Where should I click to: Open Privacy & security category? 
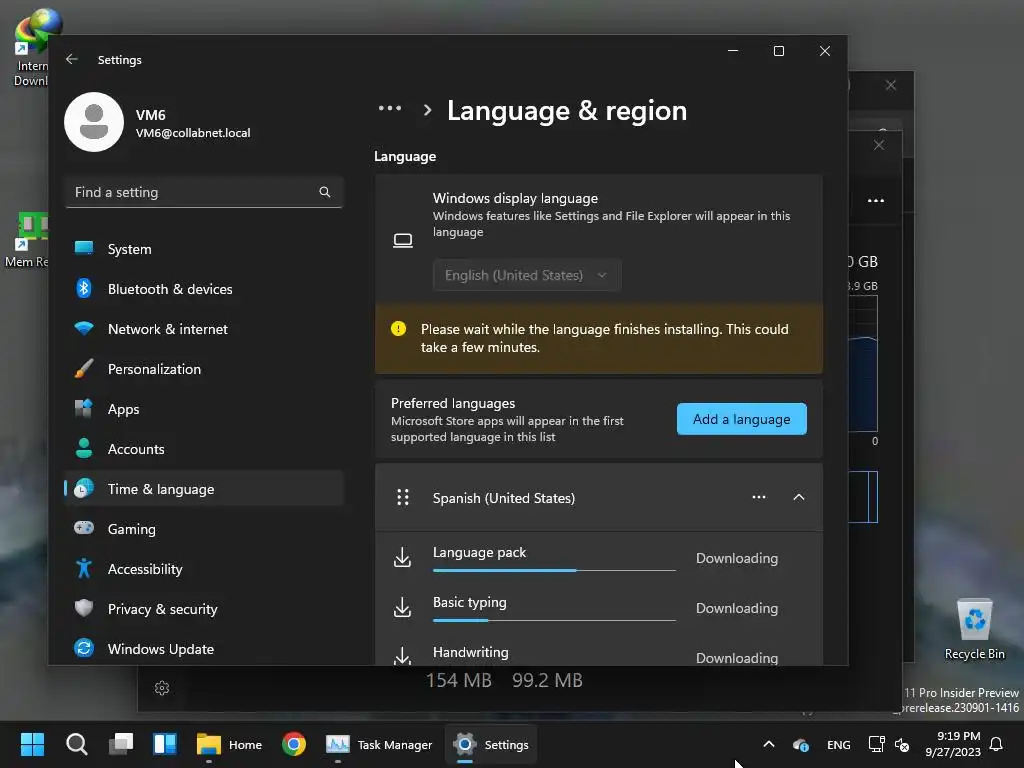pos(204,609)
